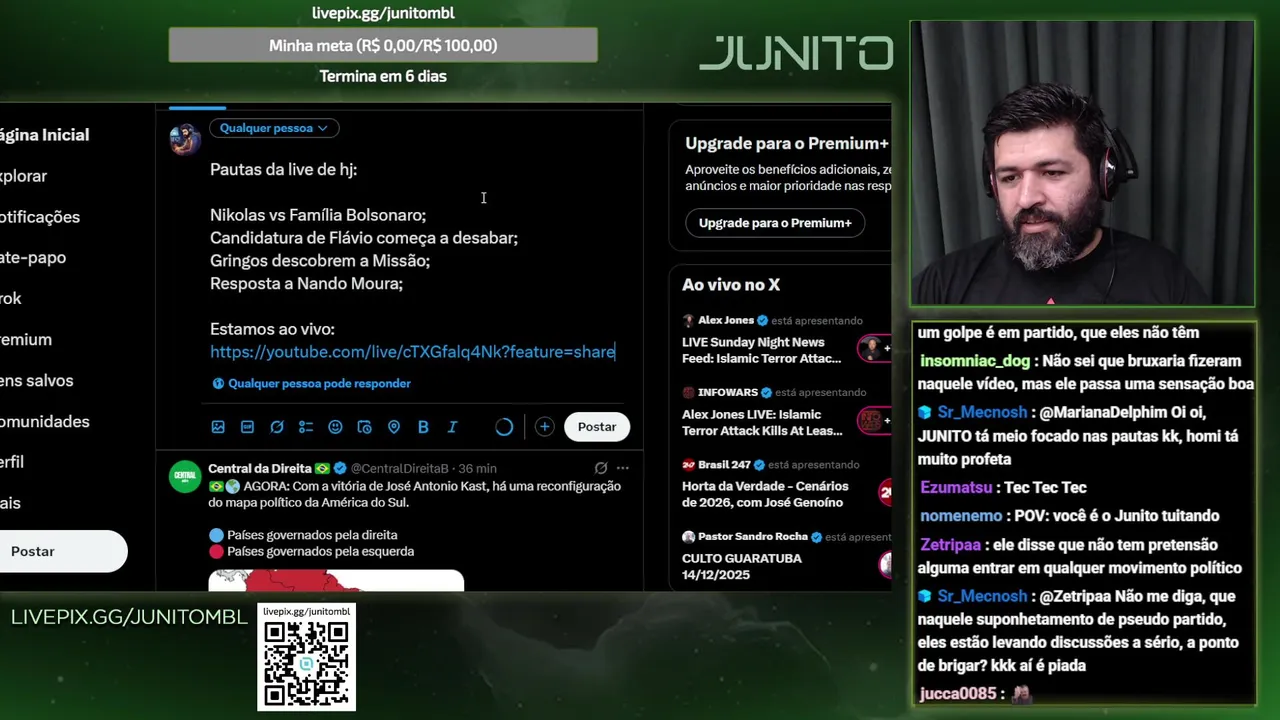Click nomenemo username in chat
Viewport: 1280px width, 720px height.
961,516
